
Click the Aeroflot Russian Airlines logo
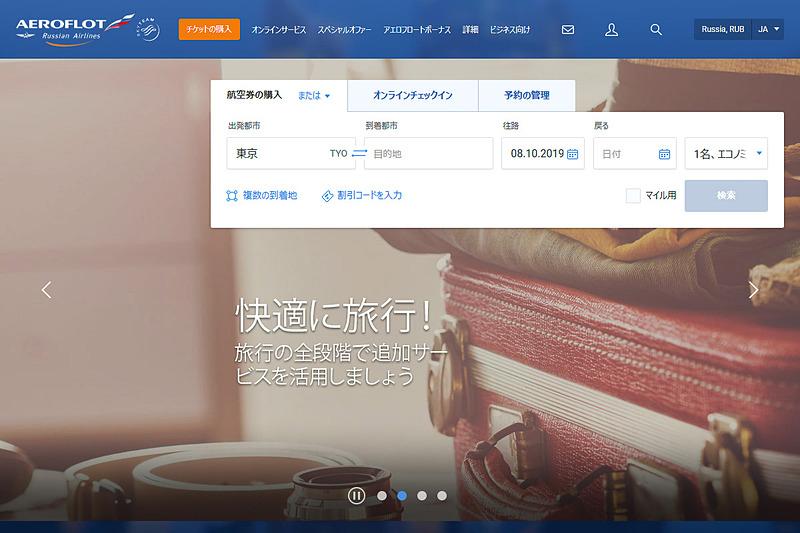pyautogui.click(x=75, y=30)
